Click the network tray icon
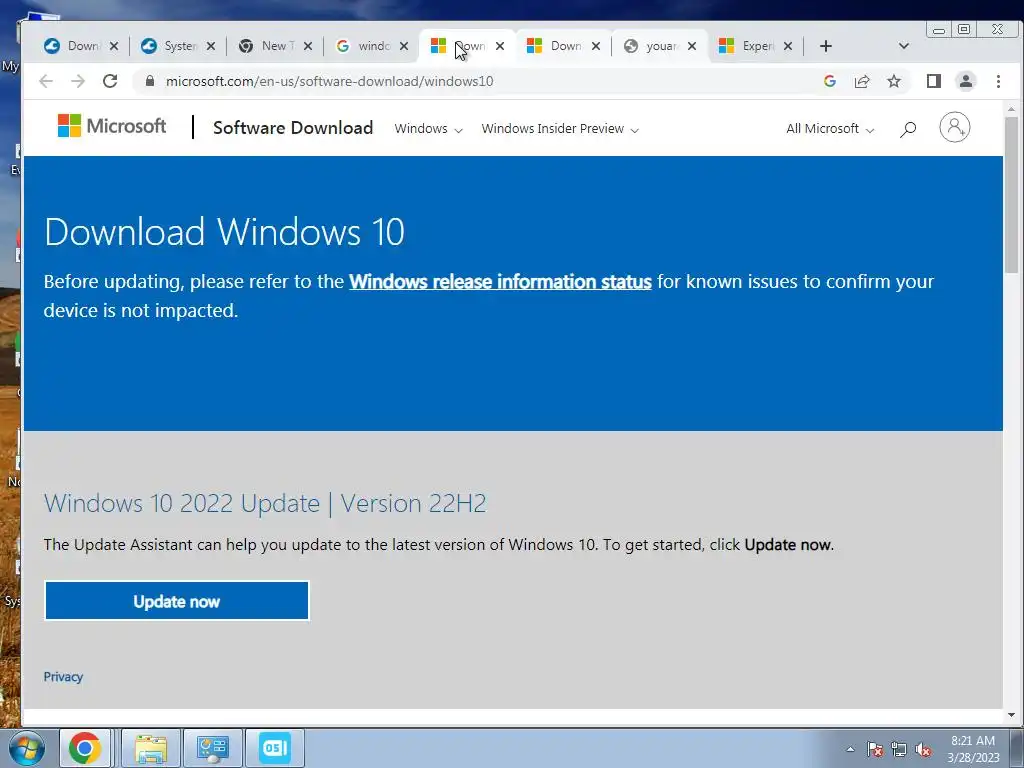Image resolution: width=1024 pixels, height=768 pixels. click(x=899, y=749)
